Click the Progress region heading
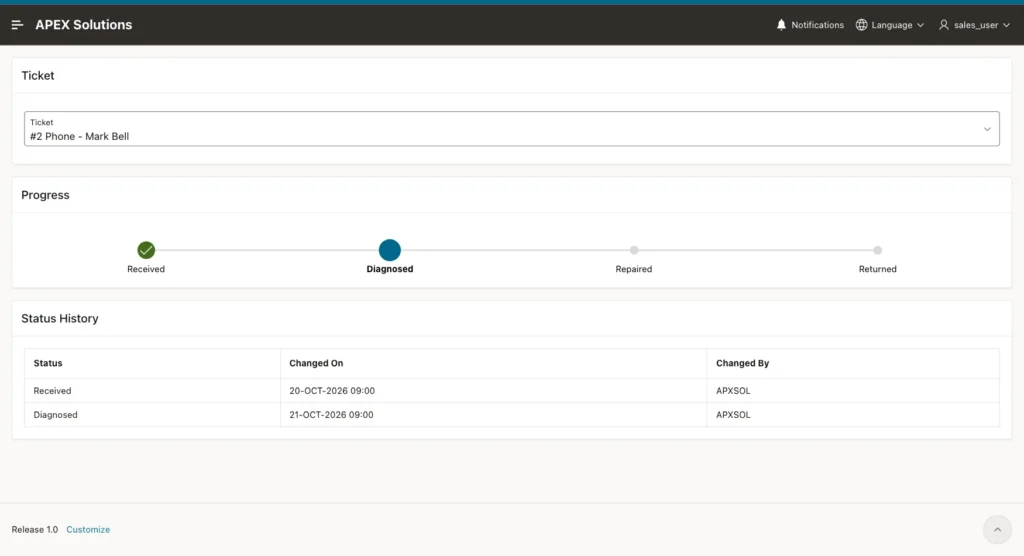 click(45, 195)
